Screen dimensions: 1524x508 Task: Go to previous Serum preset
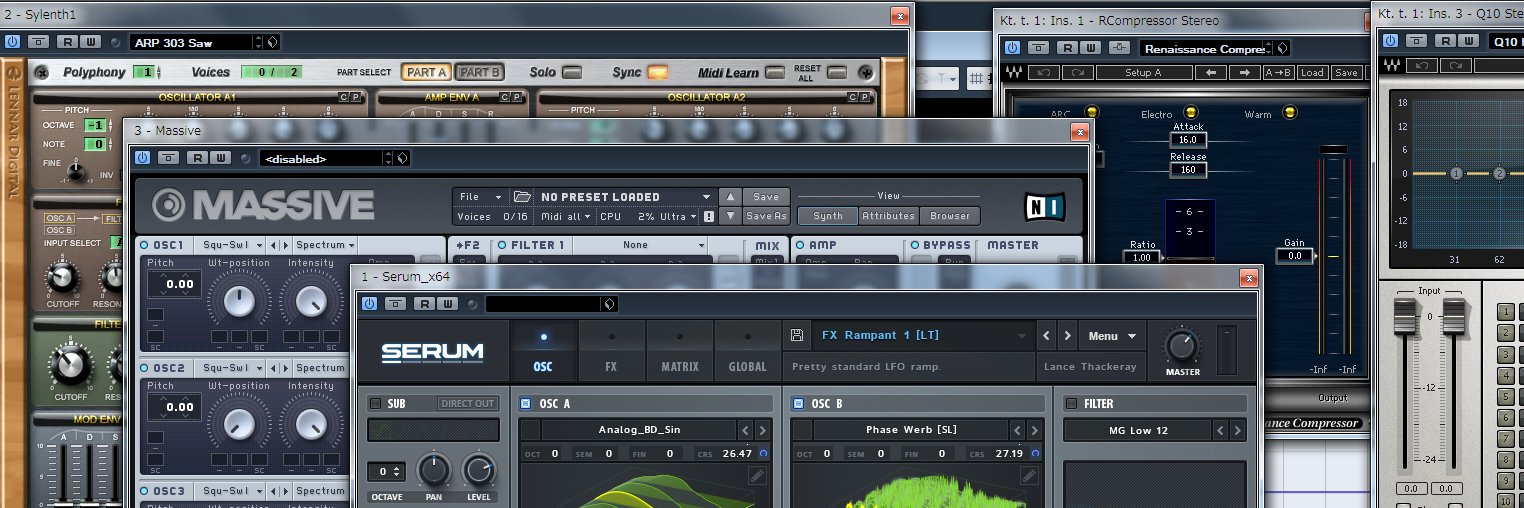click(x=1047, y=336)
